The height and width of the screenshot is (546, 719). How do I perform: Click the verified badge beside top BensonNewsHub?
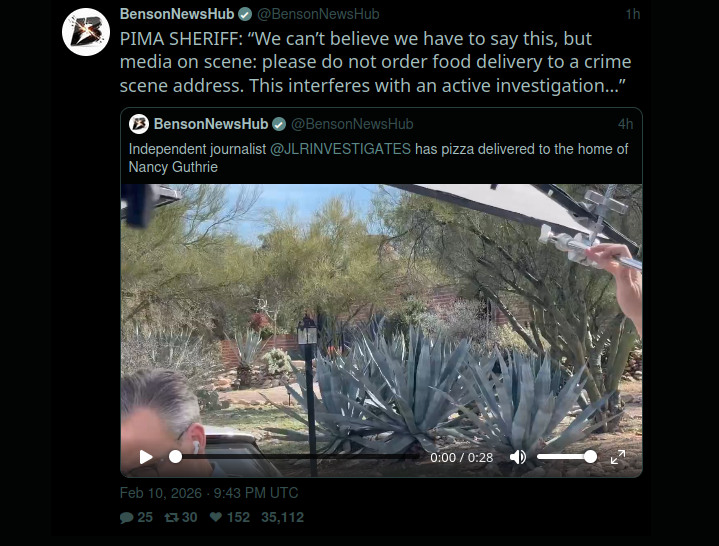[x=245, y=15]
